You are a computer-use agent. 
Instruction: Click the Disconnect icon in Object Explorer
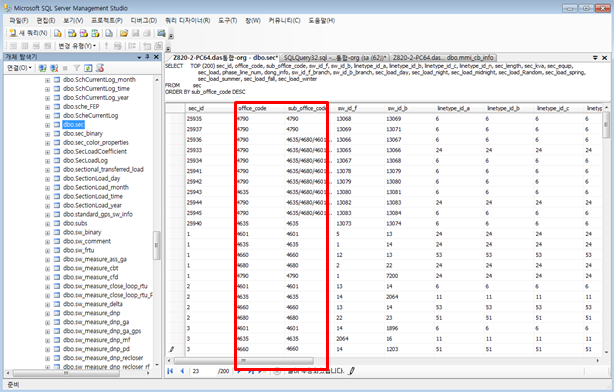(x=54, y=68)
